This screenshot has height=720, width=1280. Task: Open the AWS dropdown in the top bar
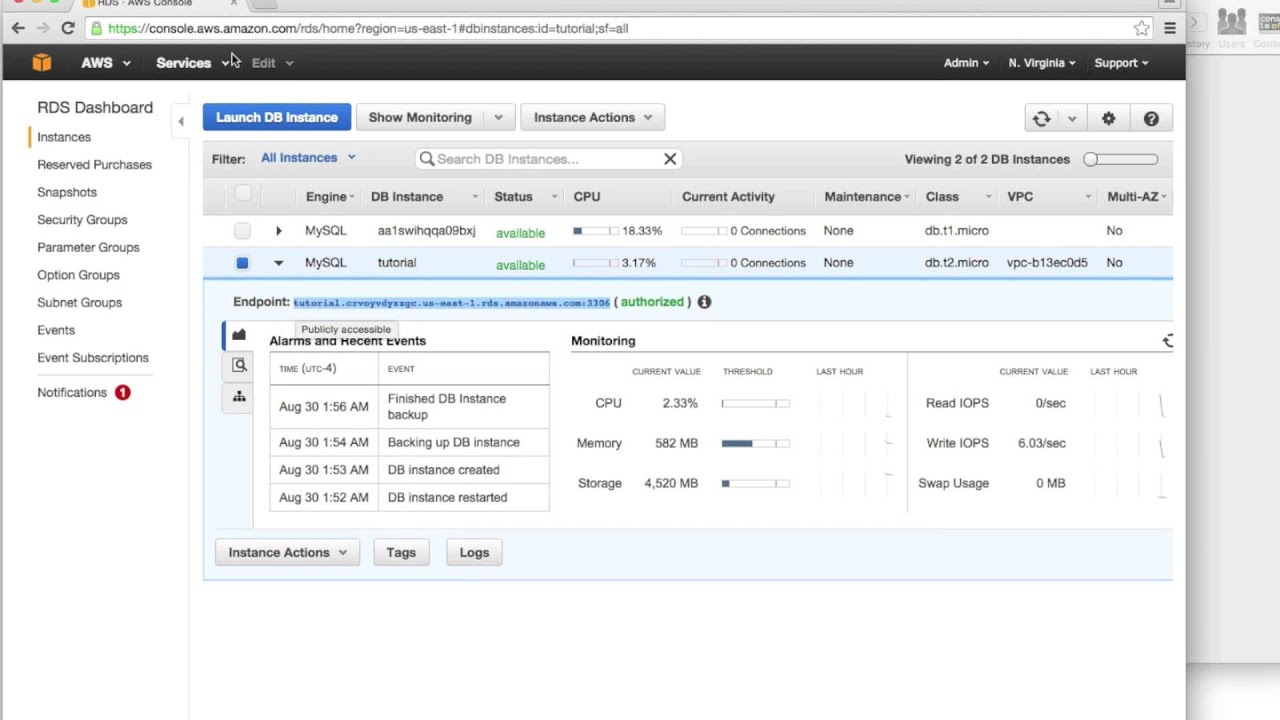[105, 63]
